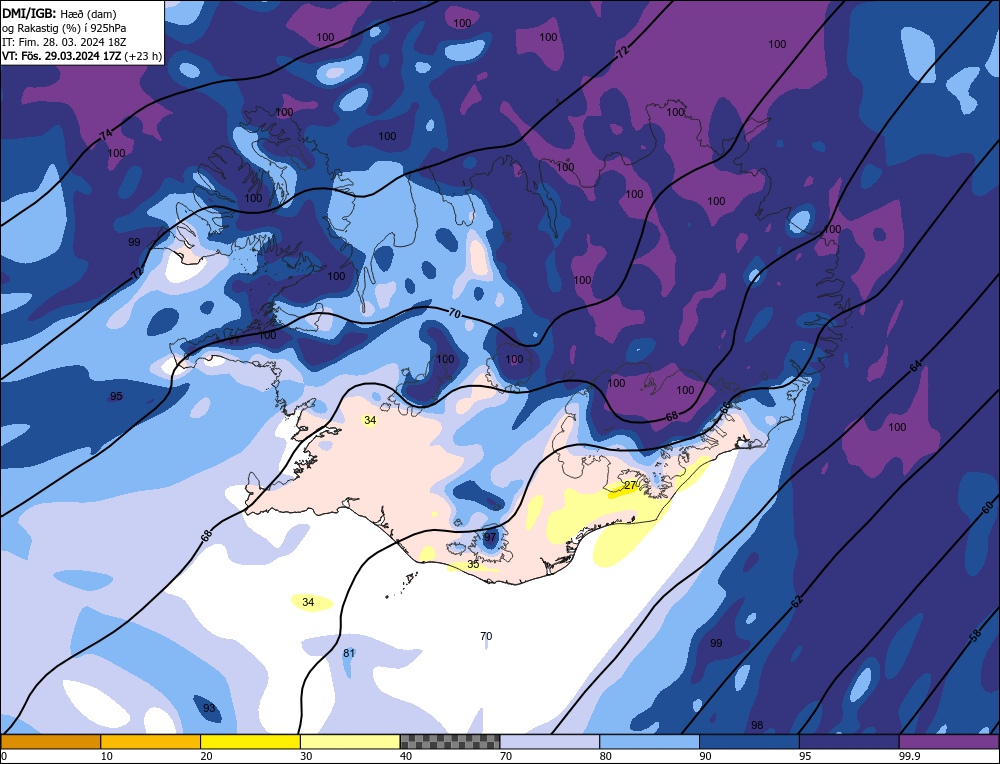Click the checkered 40–70 legend swatch
This screenshot has width=1000, height=764.
coord(450,742)
